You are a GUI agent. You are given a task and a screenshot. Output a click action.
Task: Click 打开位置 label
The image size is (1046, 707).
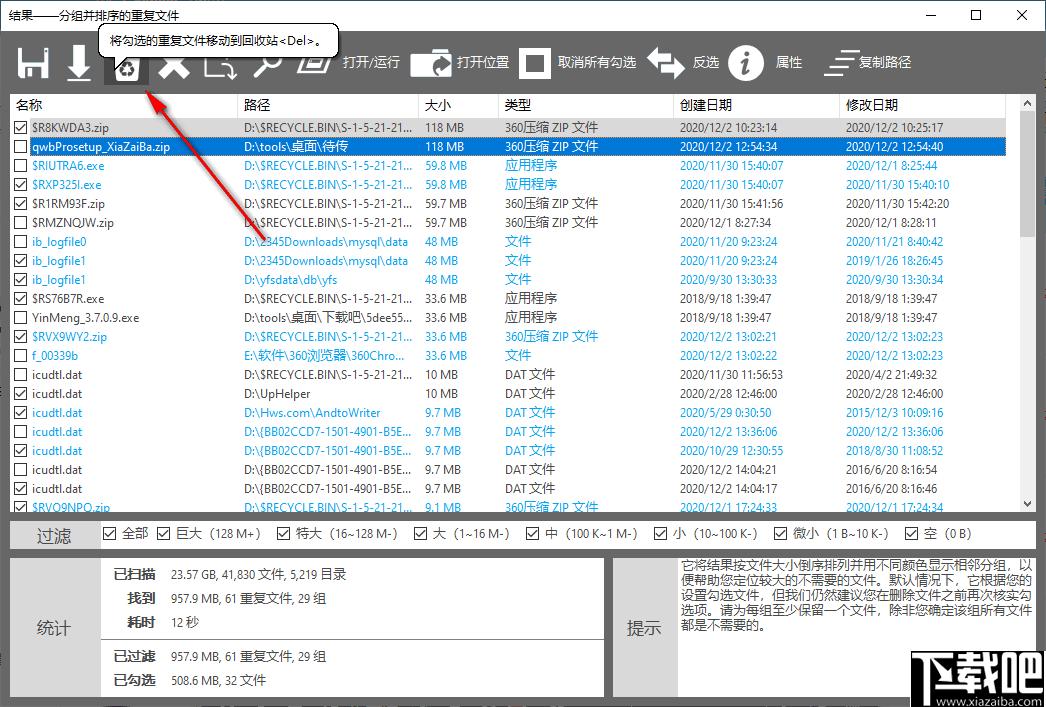click(x=483, y=63)
